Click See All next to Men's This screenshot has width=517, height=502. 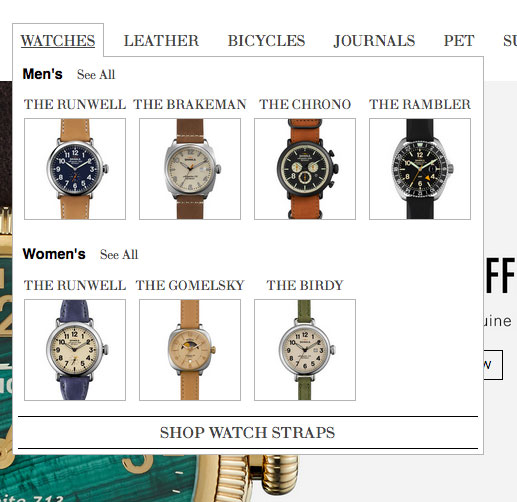(x=96, y=74)
